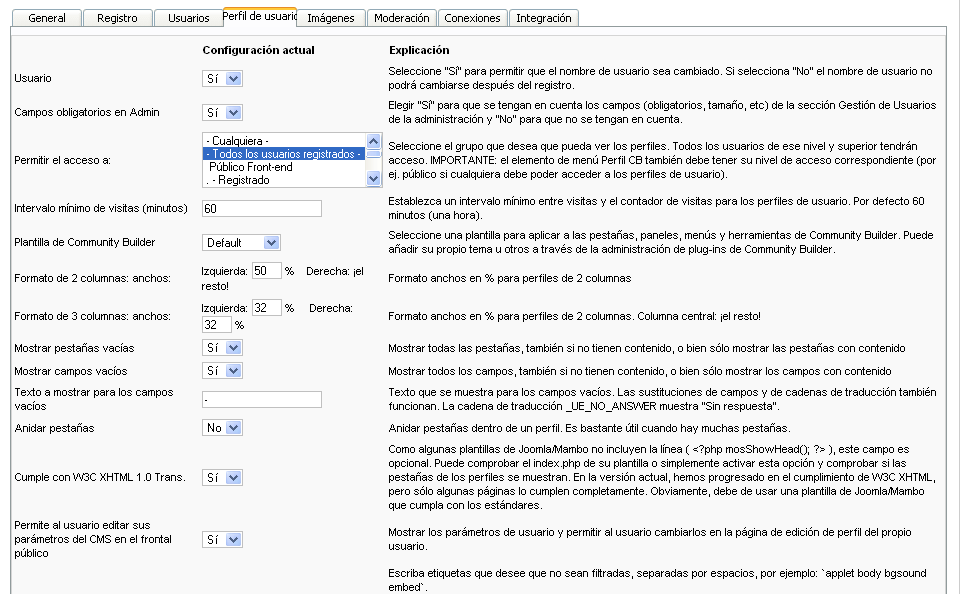This screenshot has width=970, height=594.
Task: Select 'Todos los usuarios registrados' option
Action: 285,153
